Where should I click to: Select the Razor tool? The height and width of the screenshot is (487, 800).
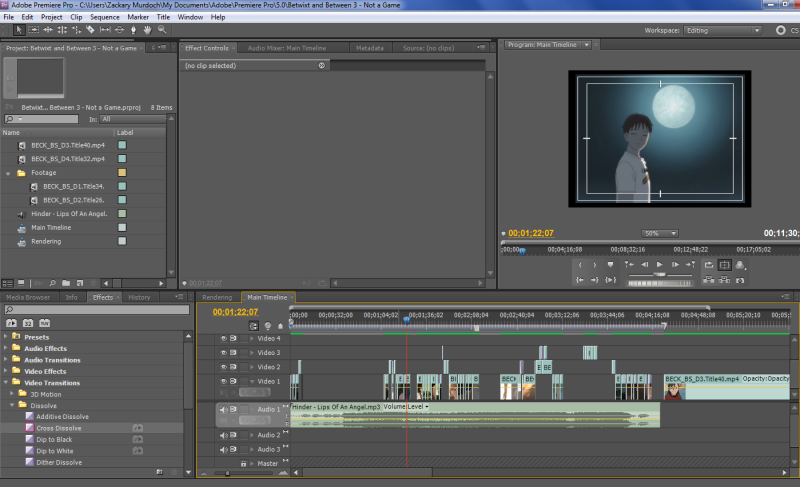pos(91,30)
